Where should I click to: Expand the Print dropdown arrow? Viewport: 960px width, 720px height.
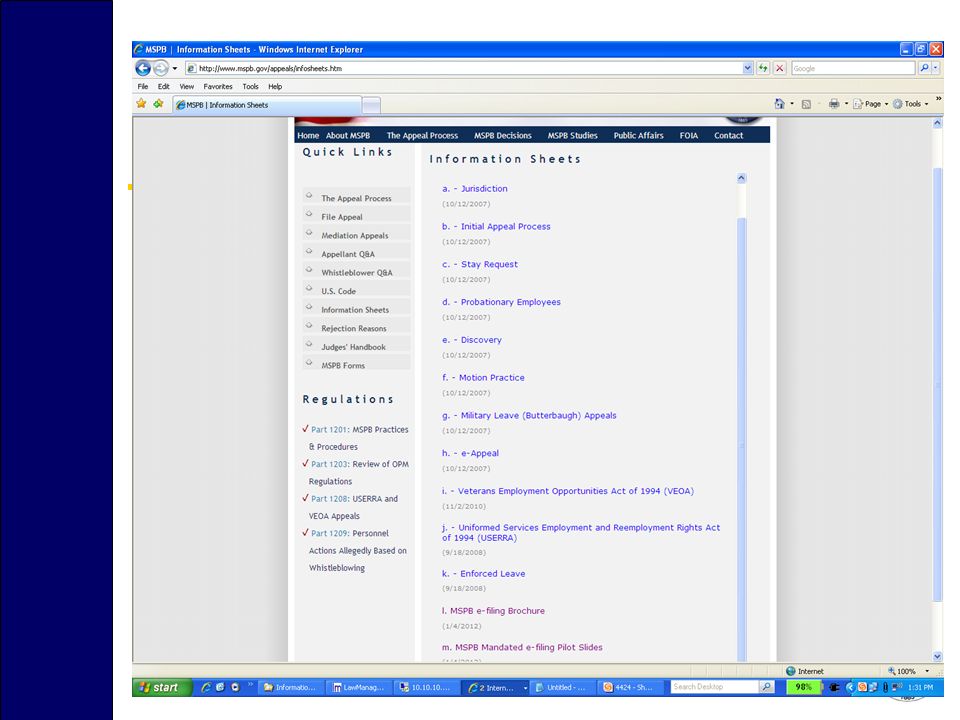point(846,104)
